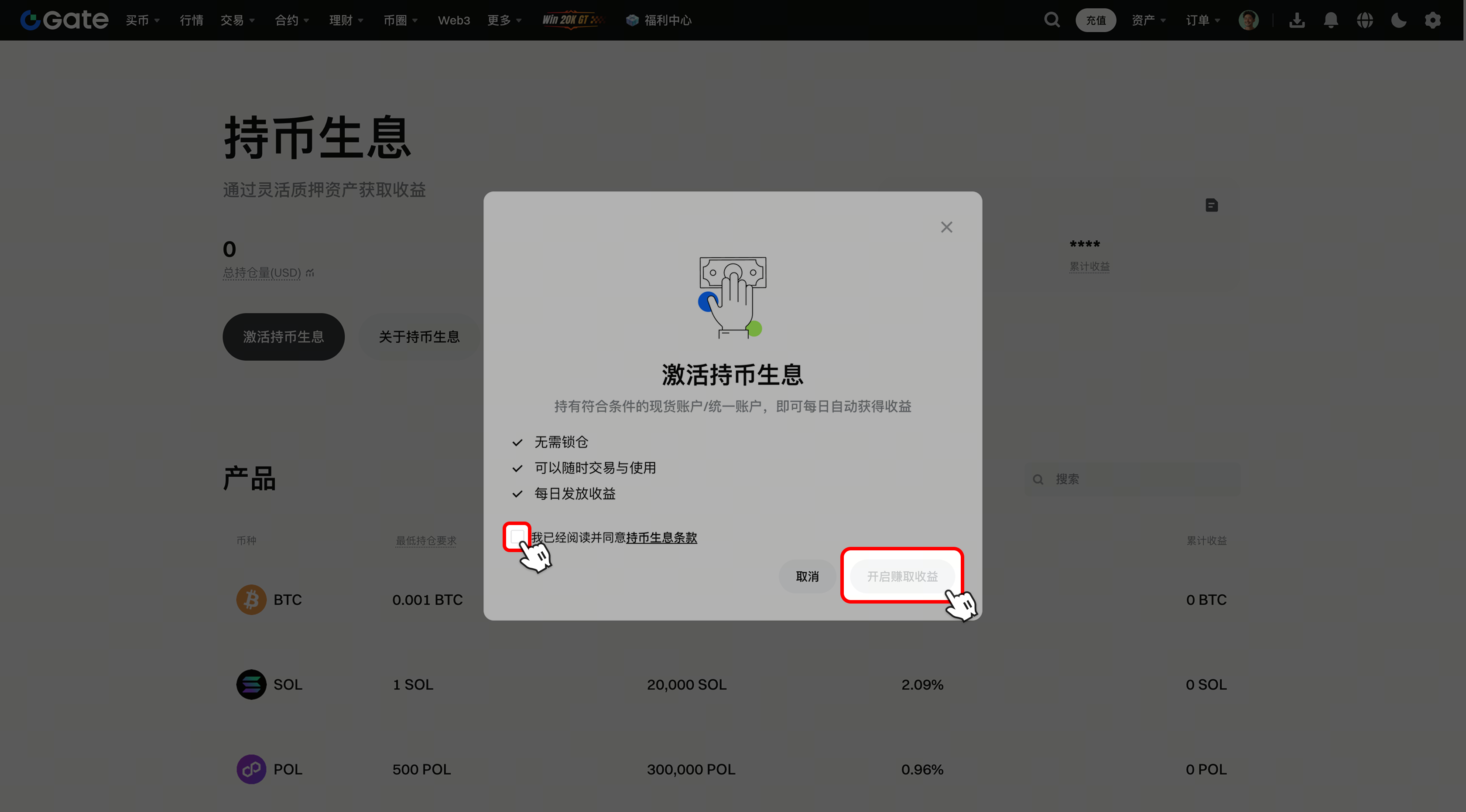
Task: Open the earnings history document icon
Action: pos(1212,205)
